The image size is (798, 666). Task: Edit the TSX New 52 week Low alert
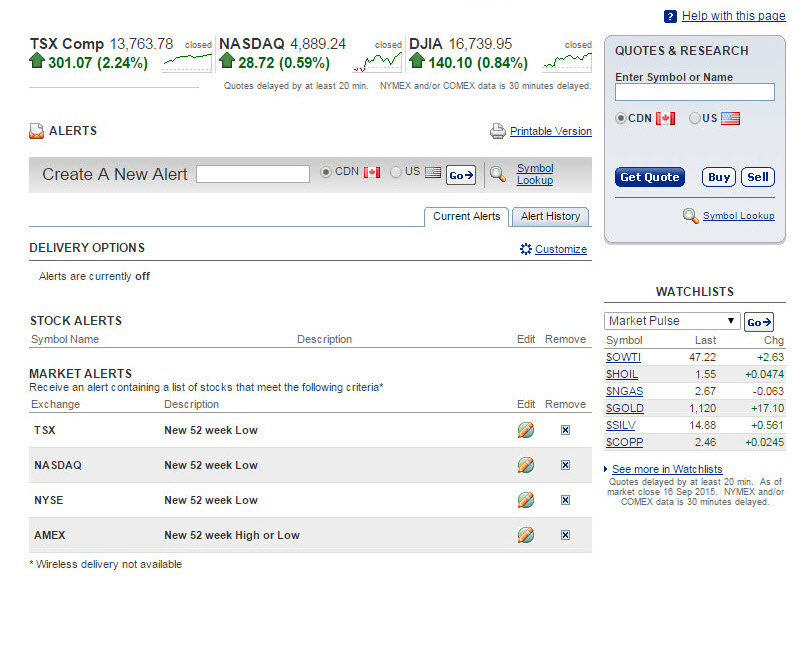[526, 430]
